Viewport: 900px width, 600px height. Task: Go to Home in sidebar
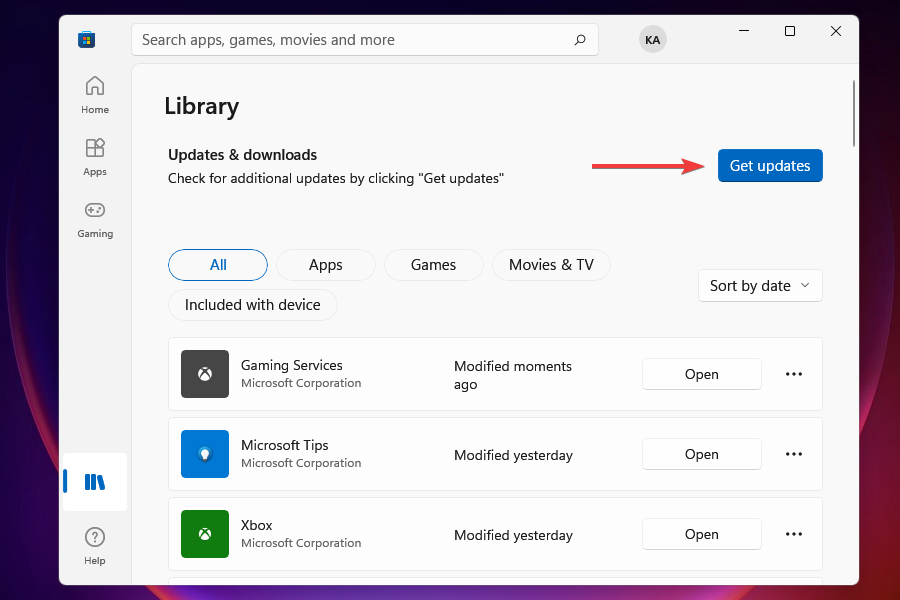point(95,95)
